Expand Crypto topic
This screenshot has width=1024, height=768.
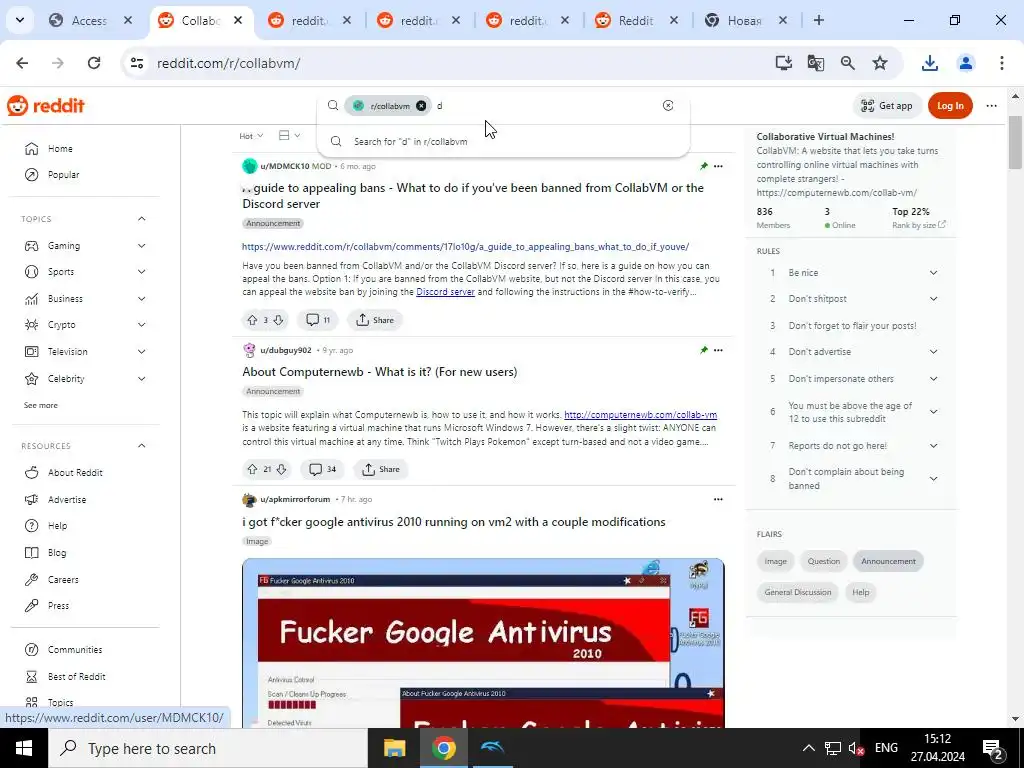pos(142,325)
